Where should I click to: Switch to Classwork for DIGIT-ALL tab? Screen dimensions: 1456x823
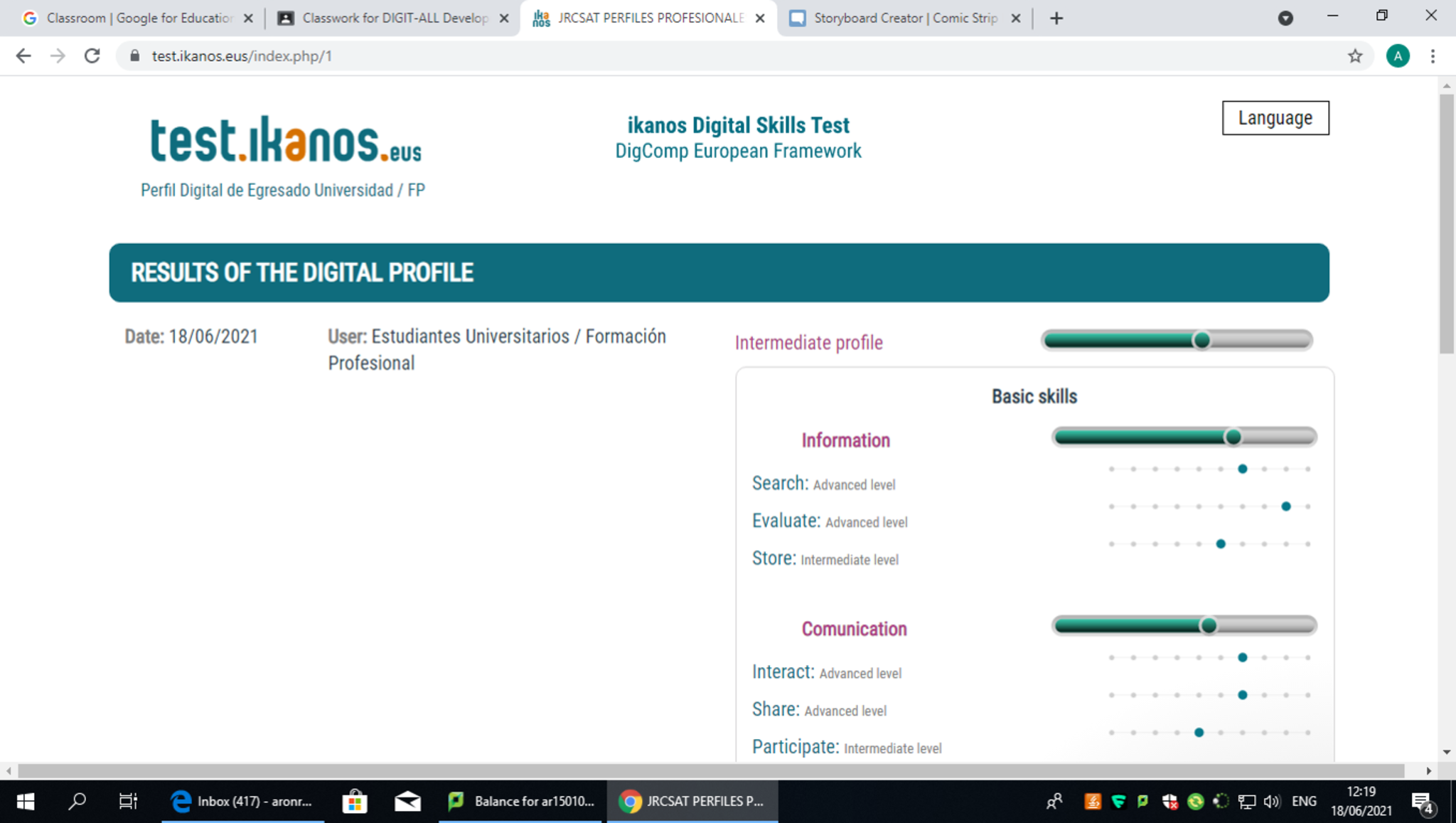[394, 18]
